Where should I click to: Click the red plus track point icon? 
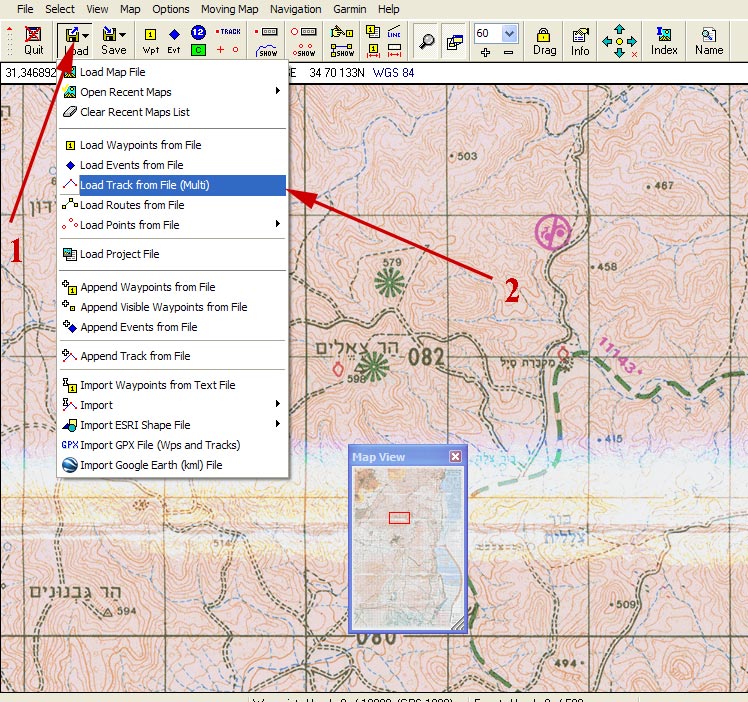point(220,49)
